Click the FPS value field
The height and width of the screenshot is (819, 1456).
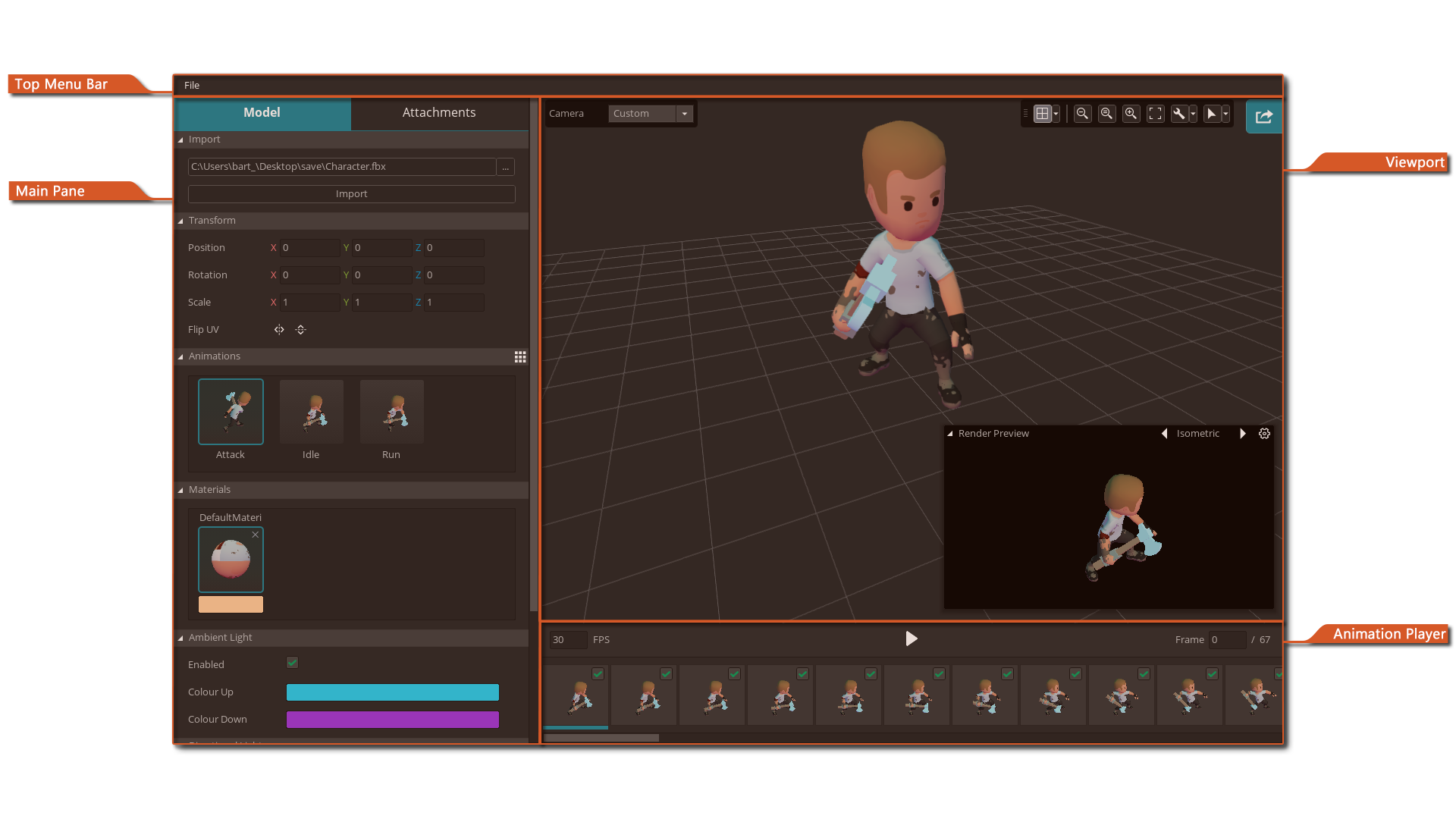tap(569, 640)
